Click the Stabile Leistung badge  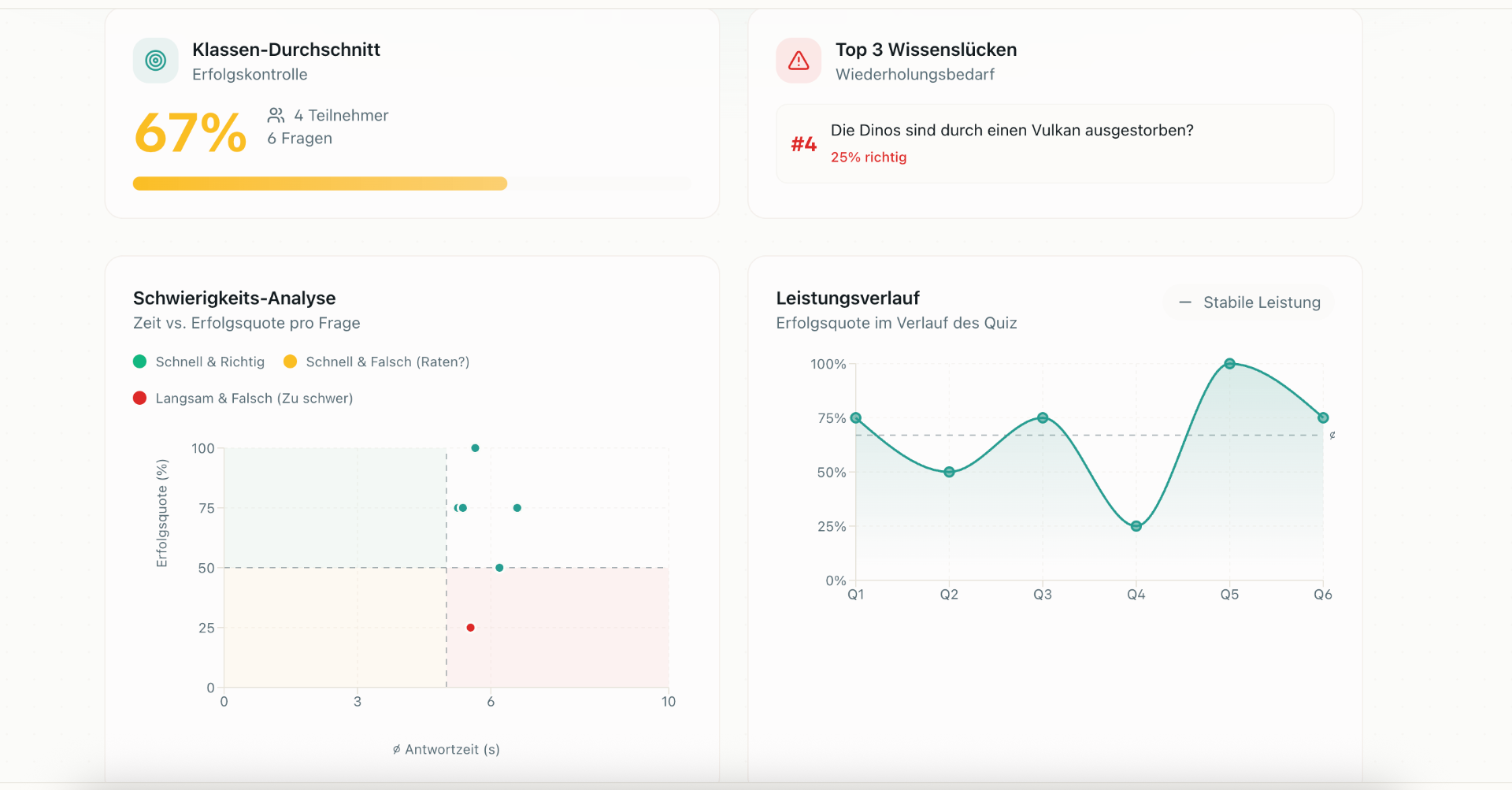point(1249,302)
